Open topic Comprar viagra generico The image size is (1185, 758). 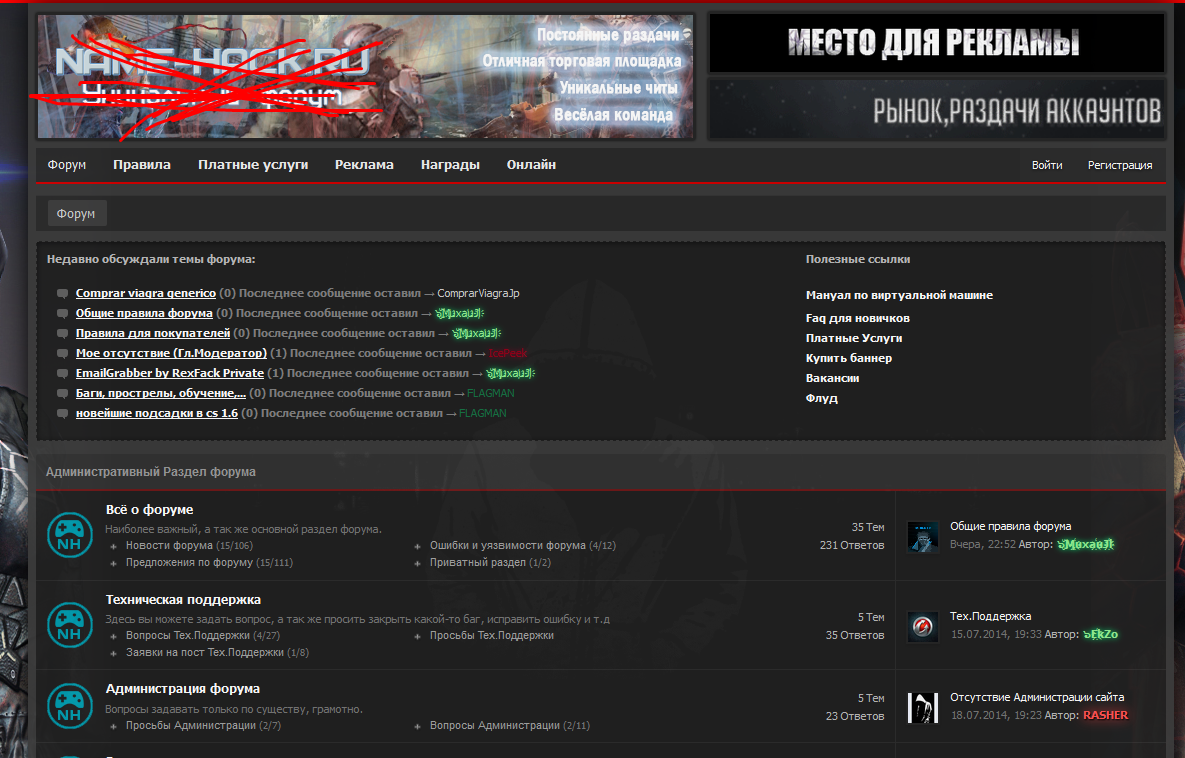[146, 293]
